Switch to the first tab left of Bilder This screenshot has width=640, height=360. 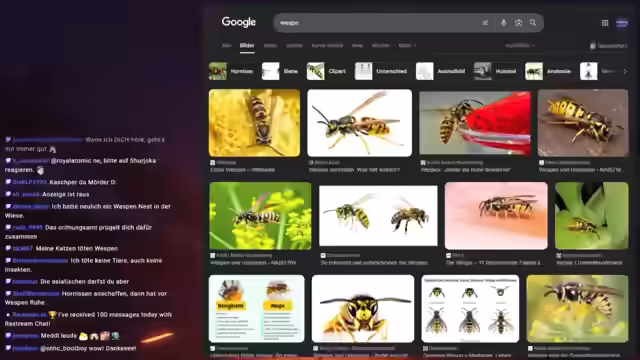point(227,46)
